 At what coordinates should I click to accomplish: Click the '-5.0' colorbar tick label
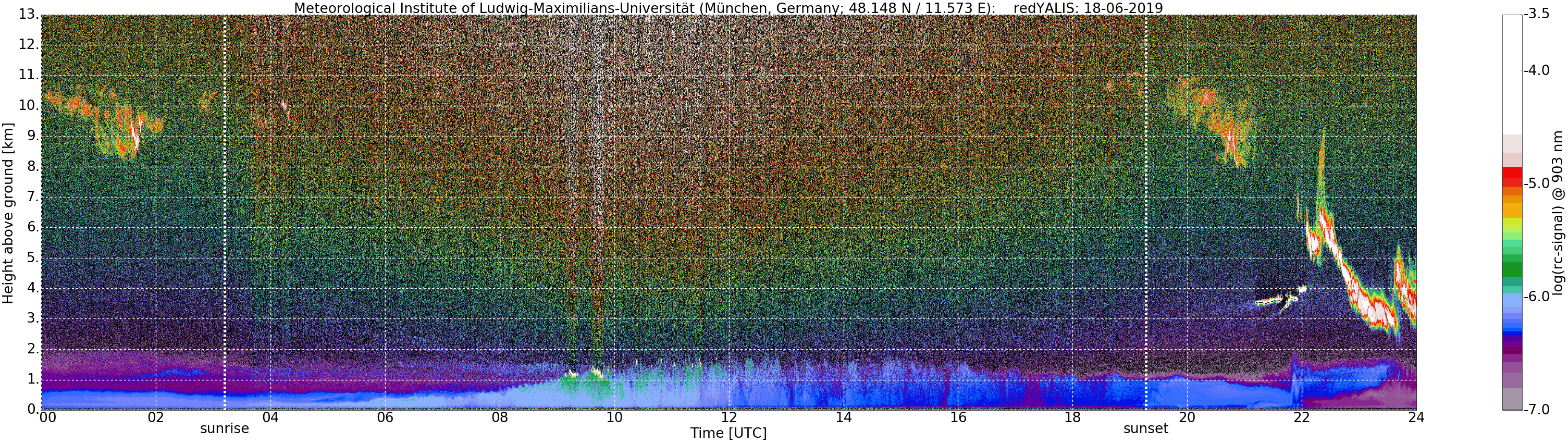1536,183
